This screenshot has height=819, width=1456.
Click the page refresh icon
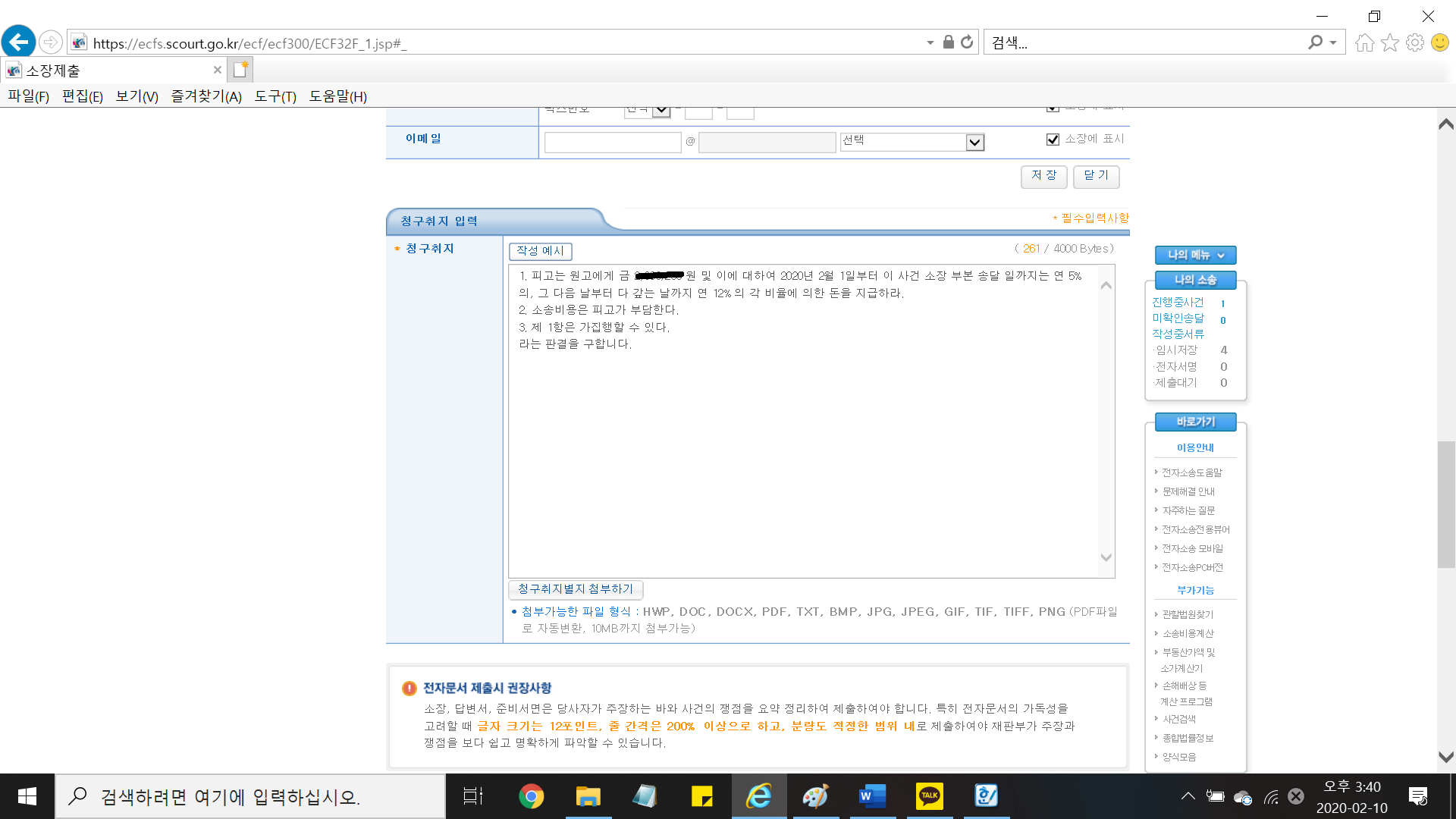click(x=967, y=42)
